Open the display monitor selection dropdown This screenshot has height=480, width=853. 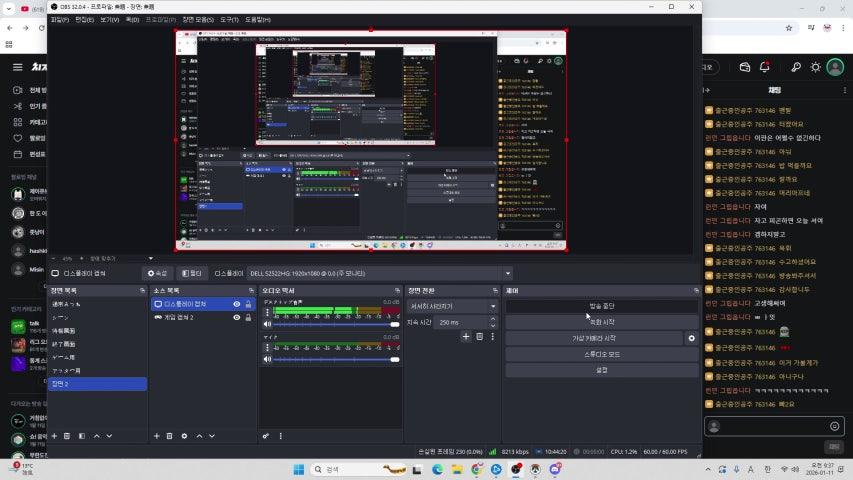coord(508,273)
